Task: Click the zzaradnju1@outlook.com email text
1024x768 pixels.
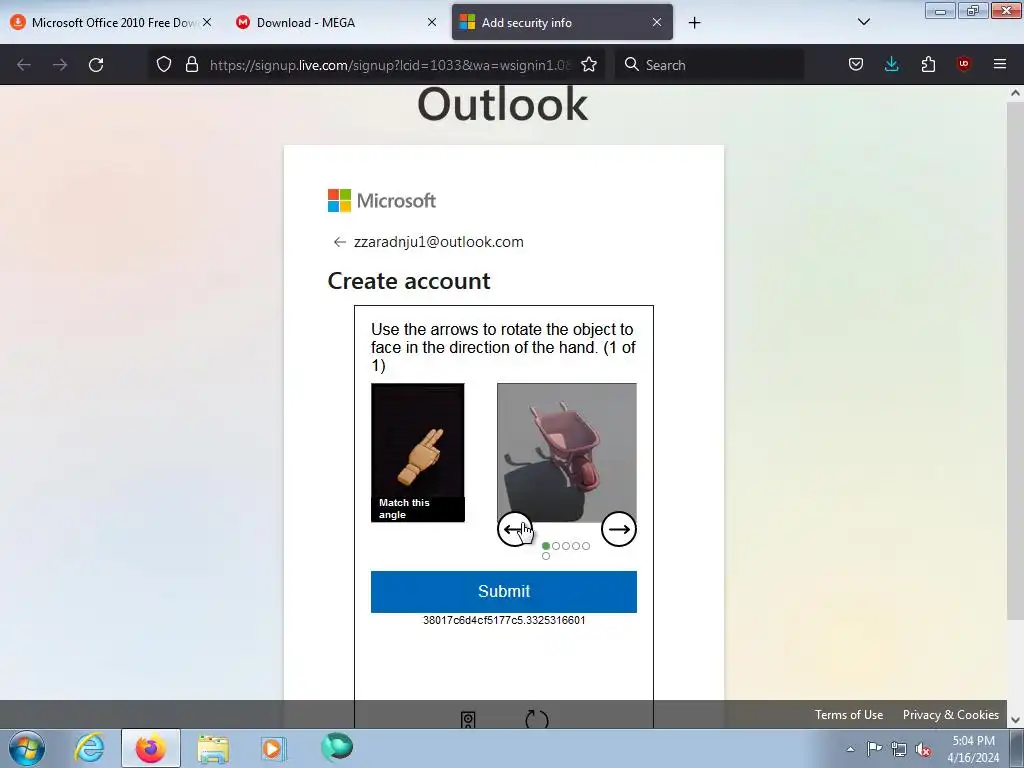Action: pos(439,242)
